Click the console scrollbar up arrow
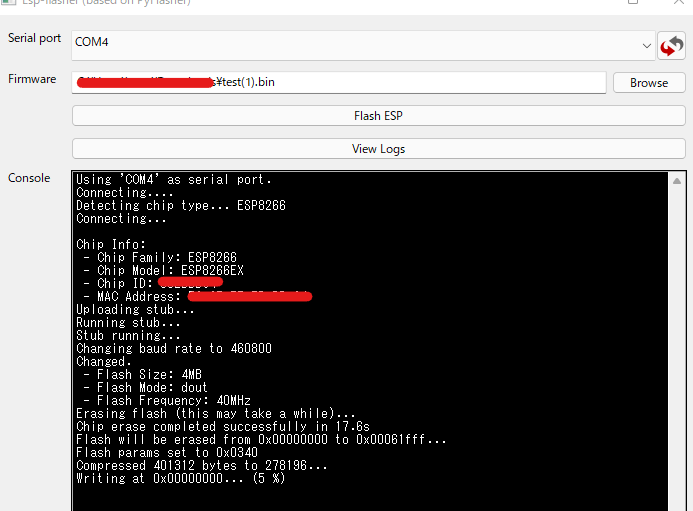Viewport: 693px width, 511px height. point(677,181)
